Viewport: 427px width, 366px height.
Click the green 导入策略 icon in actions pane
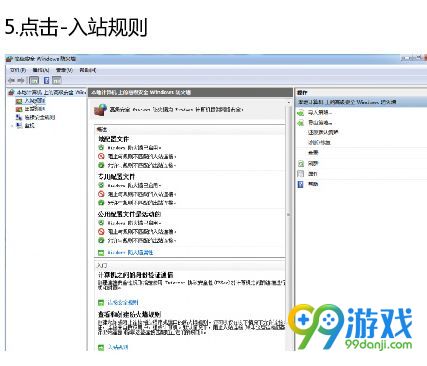point(301,113)
